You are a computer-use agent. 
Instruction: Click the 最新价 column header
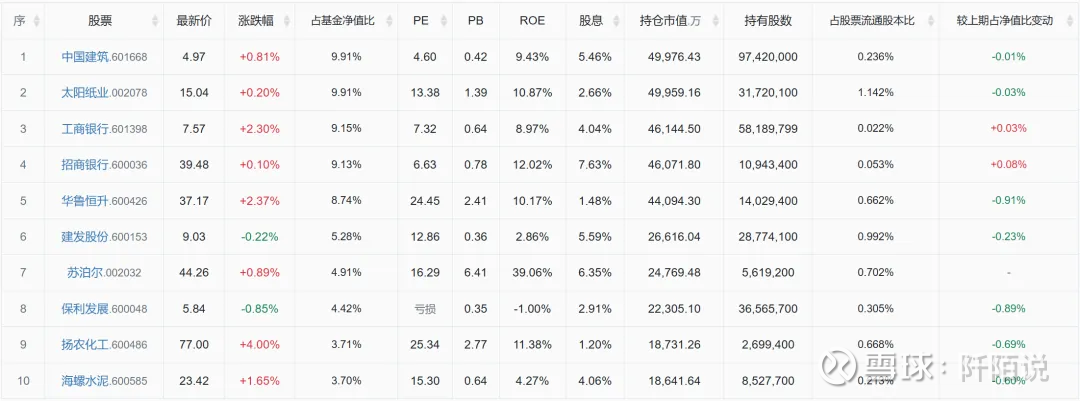(195, 21)
